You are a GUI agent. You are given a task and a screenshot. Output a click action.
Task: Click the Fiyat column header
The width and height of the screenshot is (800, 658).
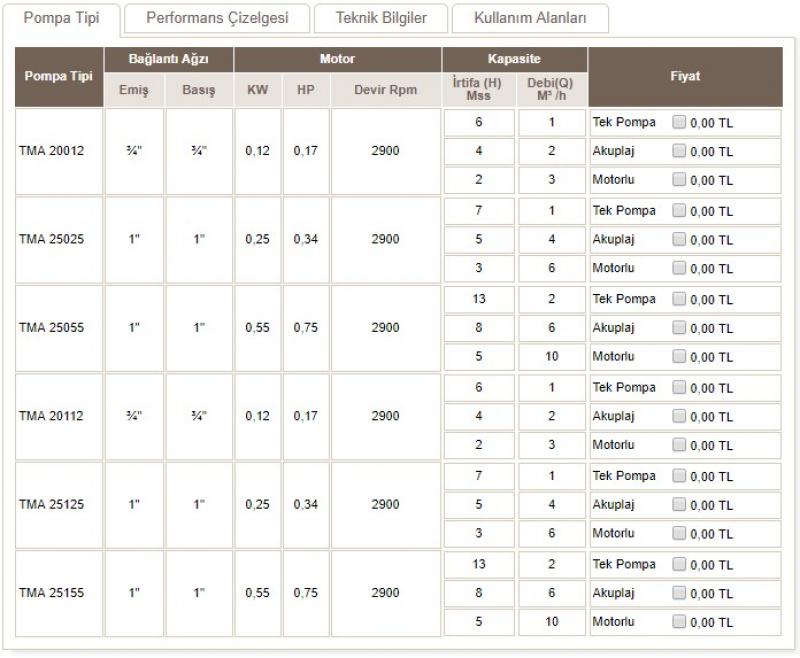pos(685,77)
